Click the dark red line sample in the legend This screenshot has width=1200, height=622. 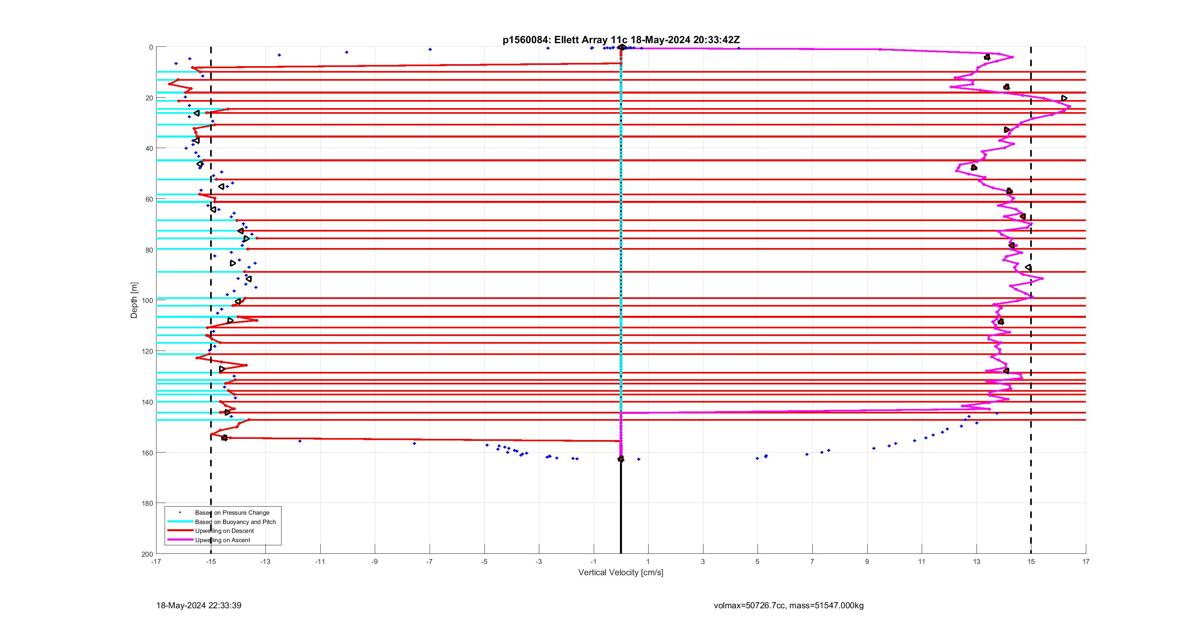(x=180, y=531)
